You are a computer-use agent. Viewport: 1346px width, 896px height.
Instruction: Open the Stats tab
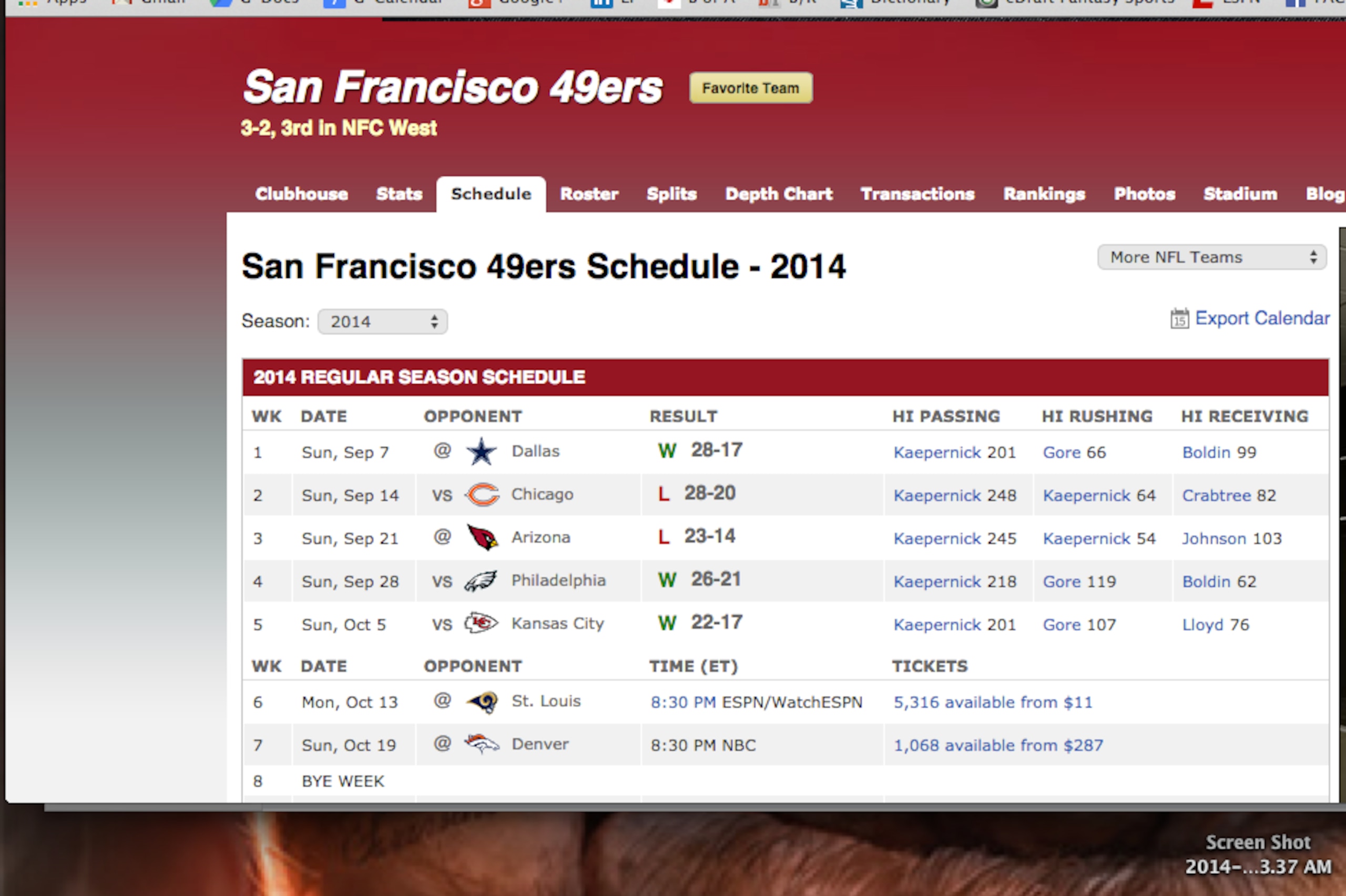click(x=399, y=194)
